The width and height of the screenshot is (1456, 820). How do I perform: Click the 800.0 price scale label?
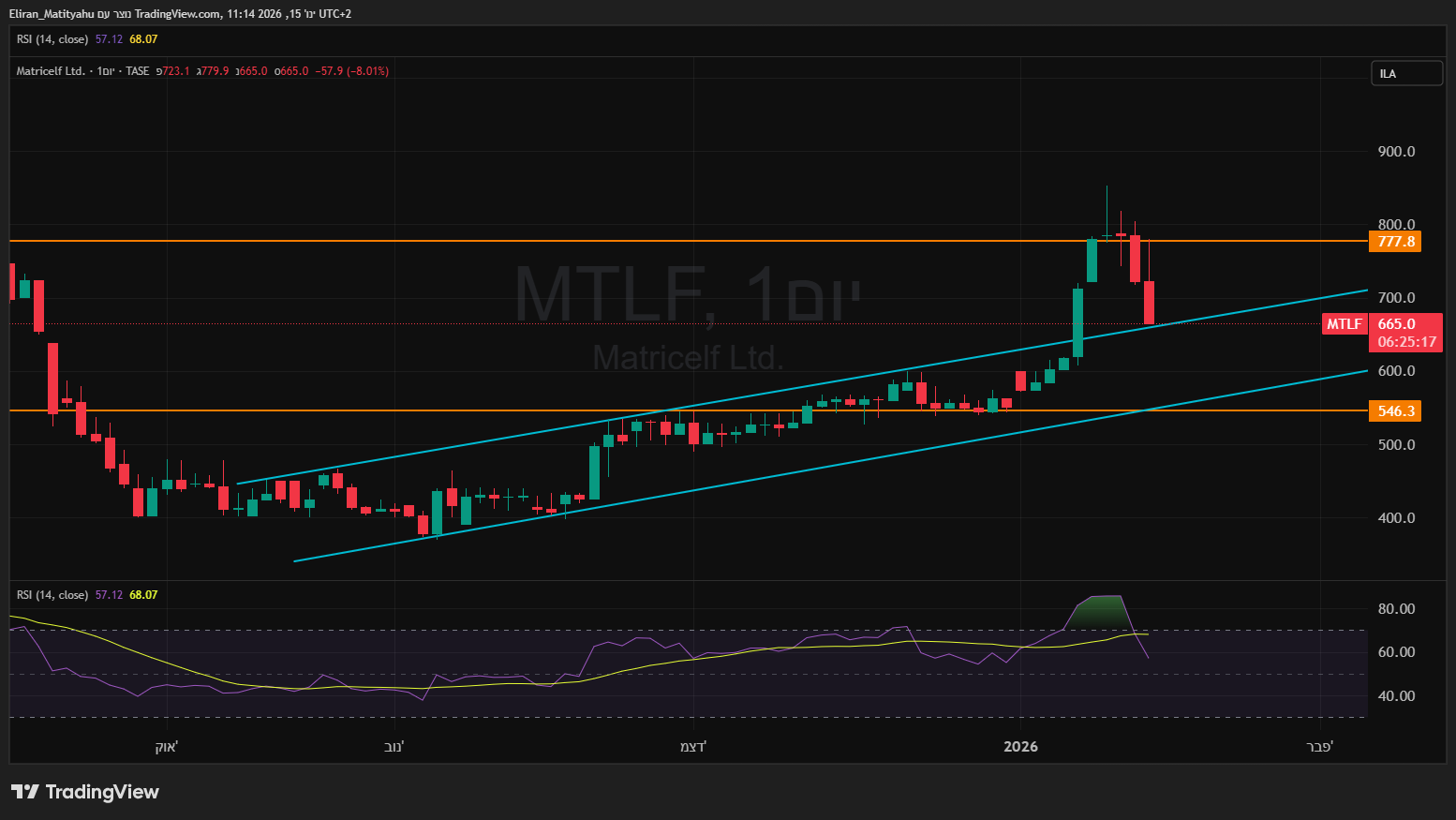tap(1396, 224)
